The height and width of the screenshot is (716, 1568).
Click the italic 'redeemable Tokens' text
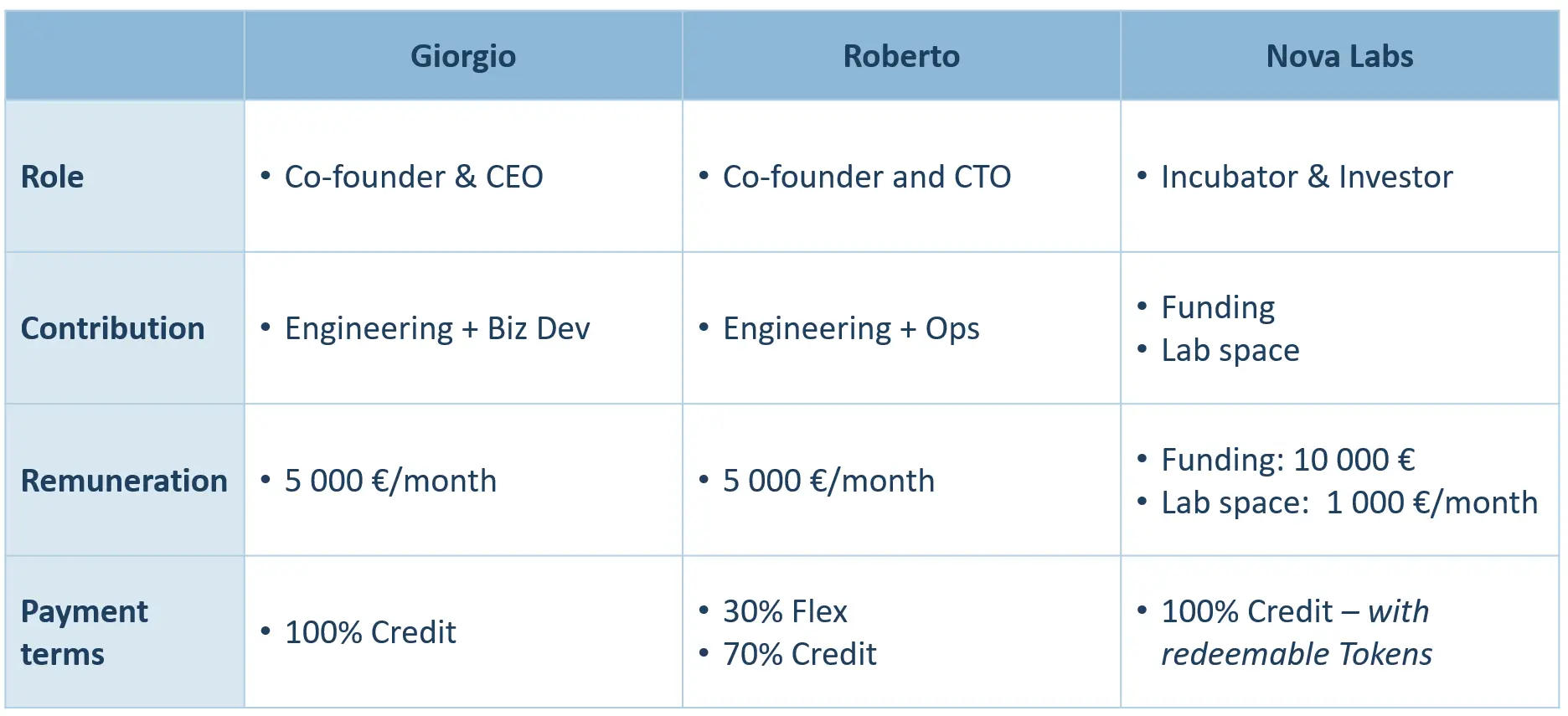(1297, 654)
